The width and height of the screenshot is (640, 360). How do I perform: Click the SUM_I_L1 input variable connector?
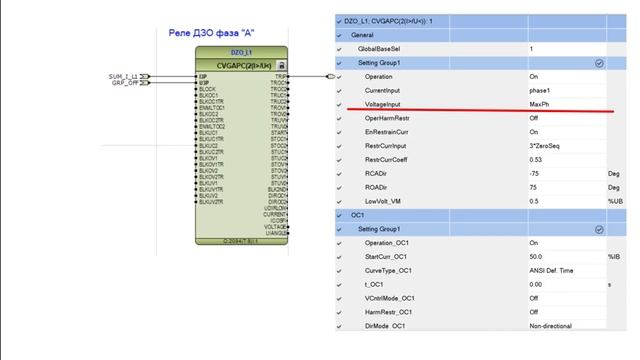145,76
